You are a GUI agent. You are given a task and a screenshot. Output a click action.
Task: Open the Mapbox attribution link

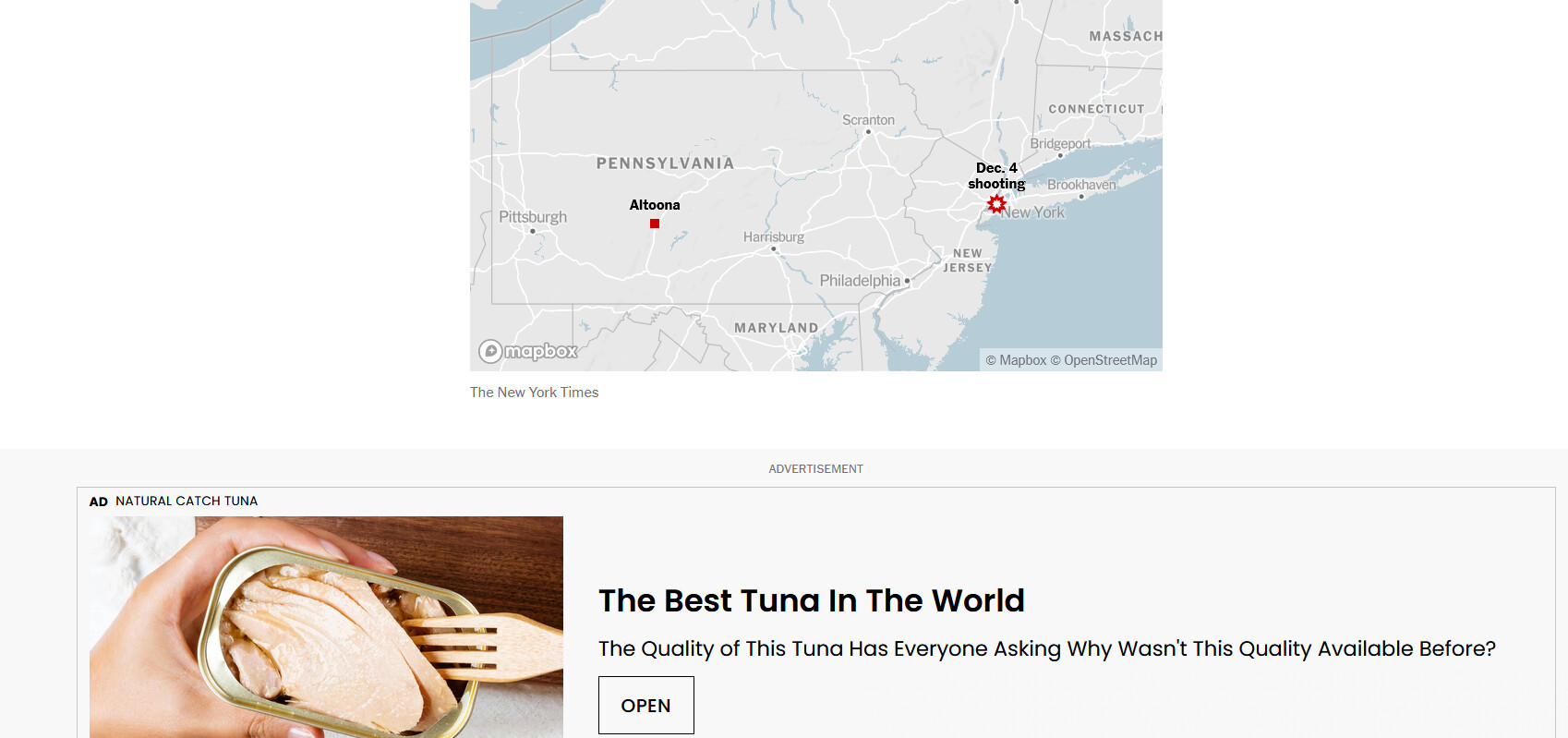1016,360
